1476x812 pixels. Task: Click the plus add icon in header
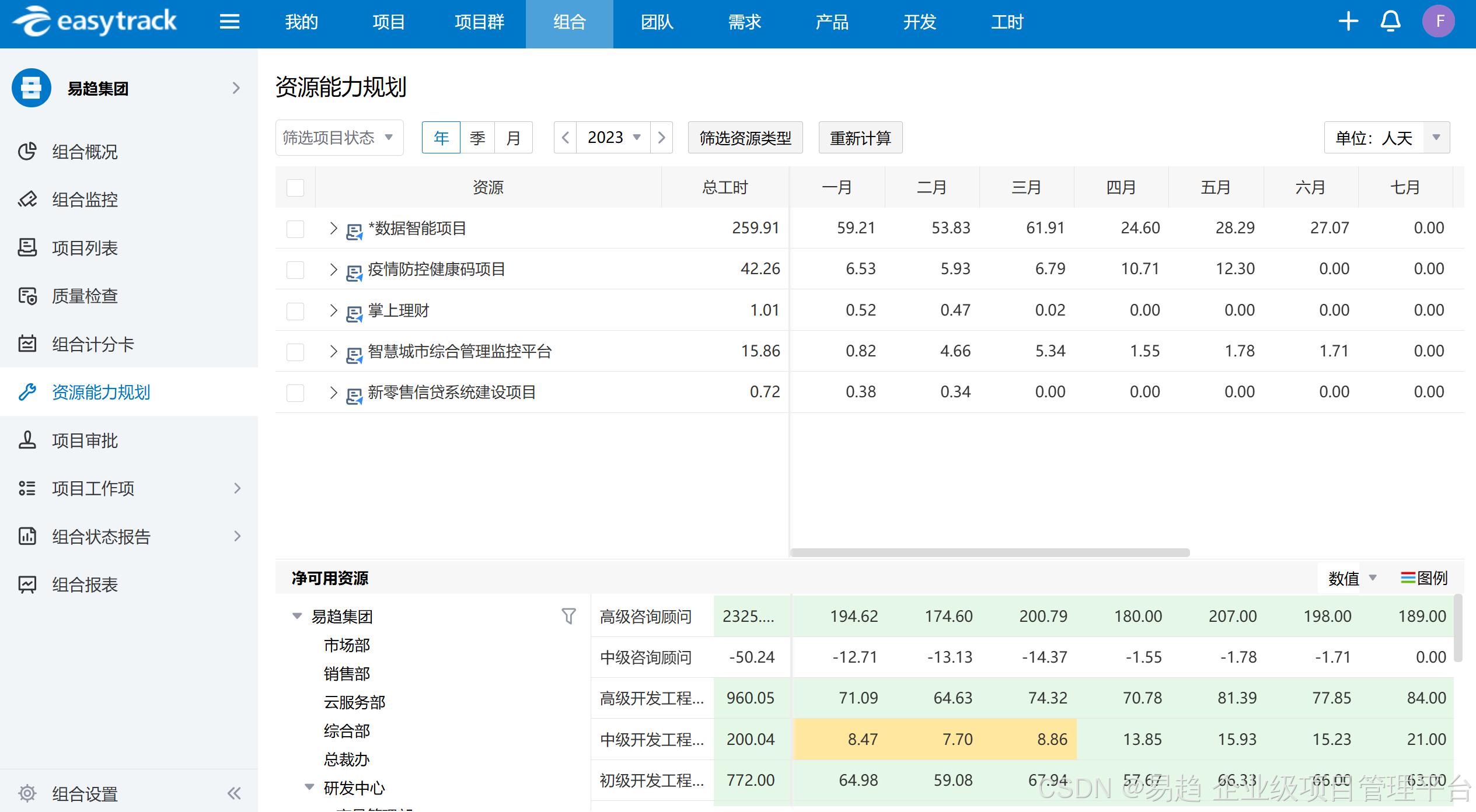click(x=1348, y=22)
